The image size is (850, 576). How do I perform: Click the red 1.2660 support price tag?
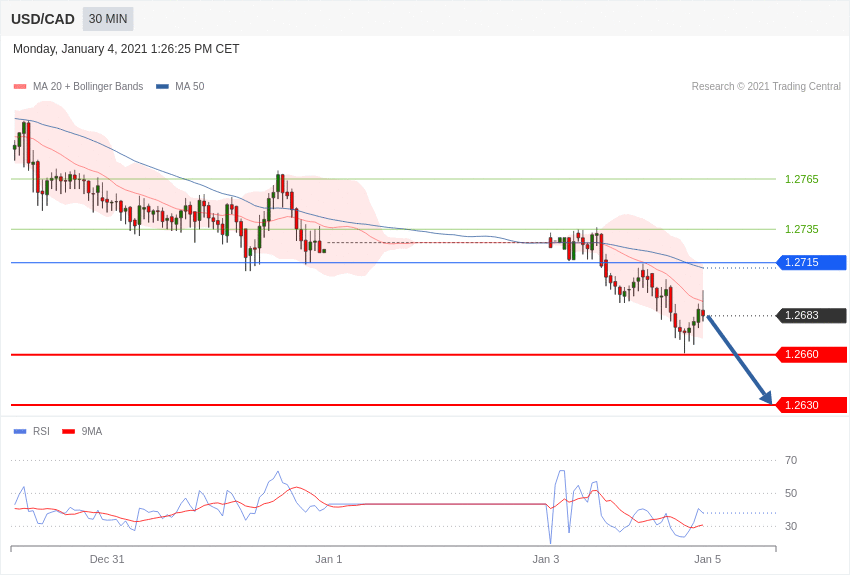pyautogui.click(x=812, y=355)
